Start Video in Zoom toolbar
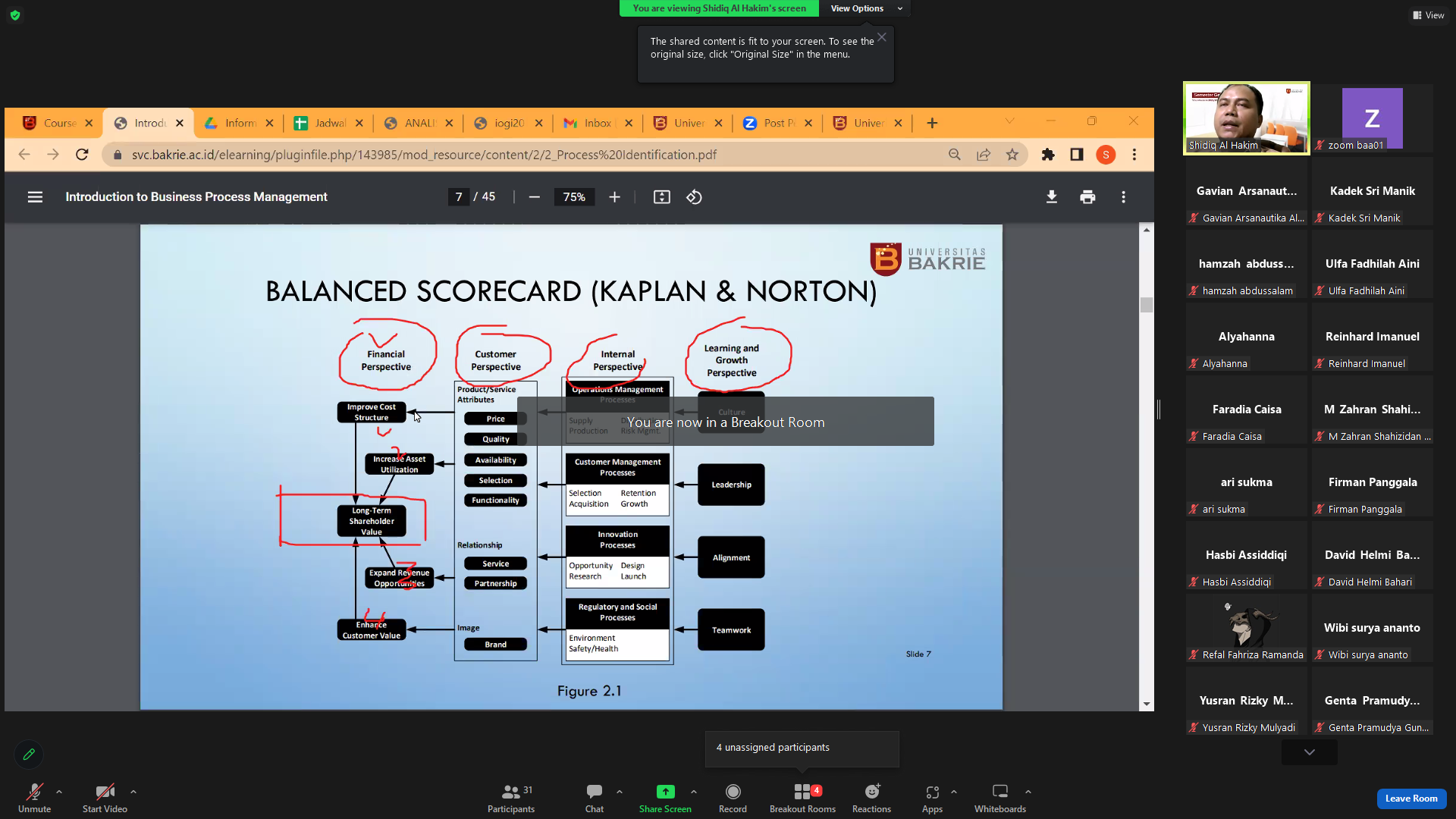 coord(105,798)
